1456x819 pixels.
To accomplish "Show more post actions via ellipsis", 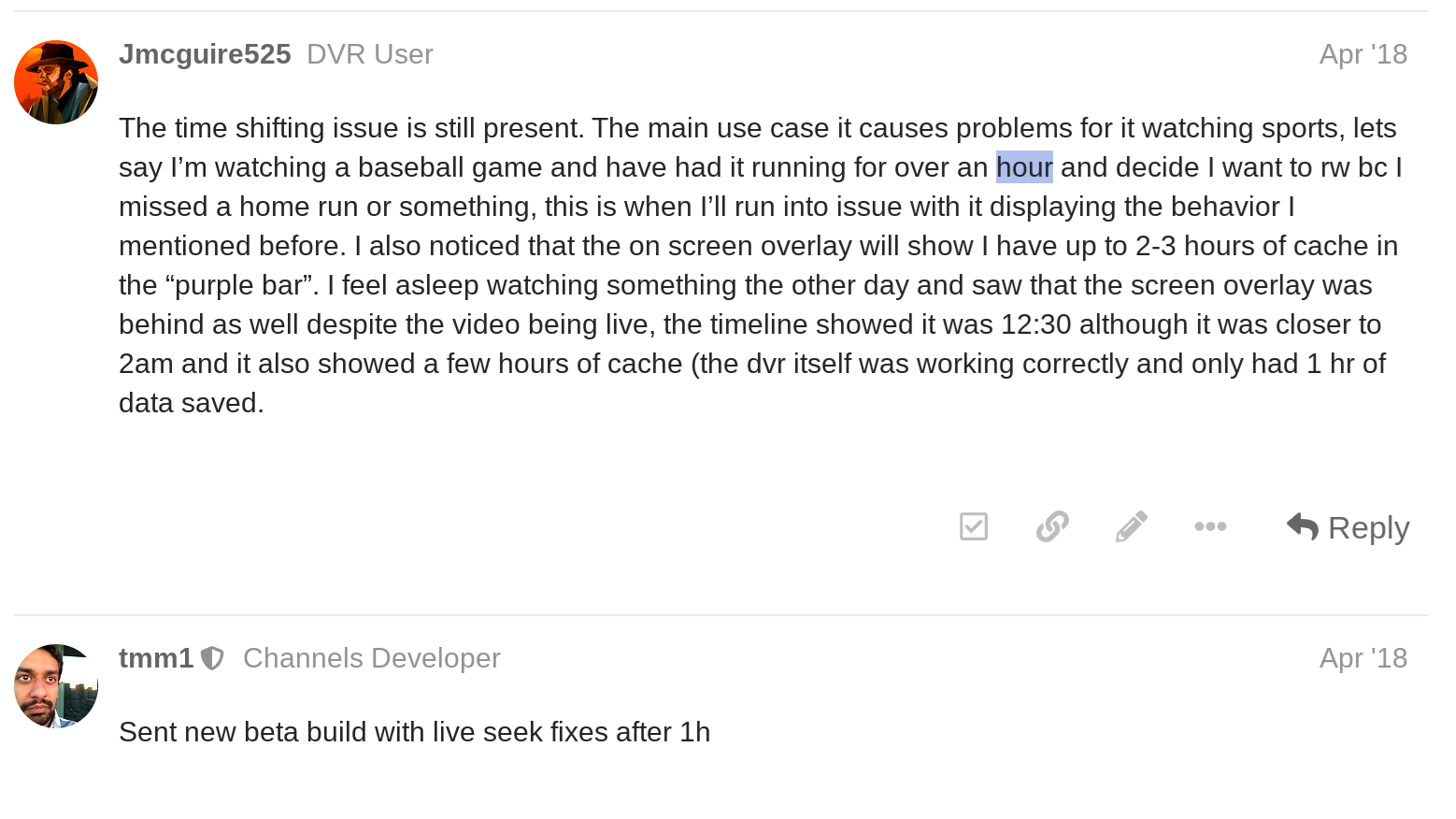I will tap(1210, 526).
